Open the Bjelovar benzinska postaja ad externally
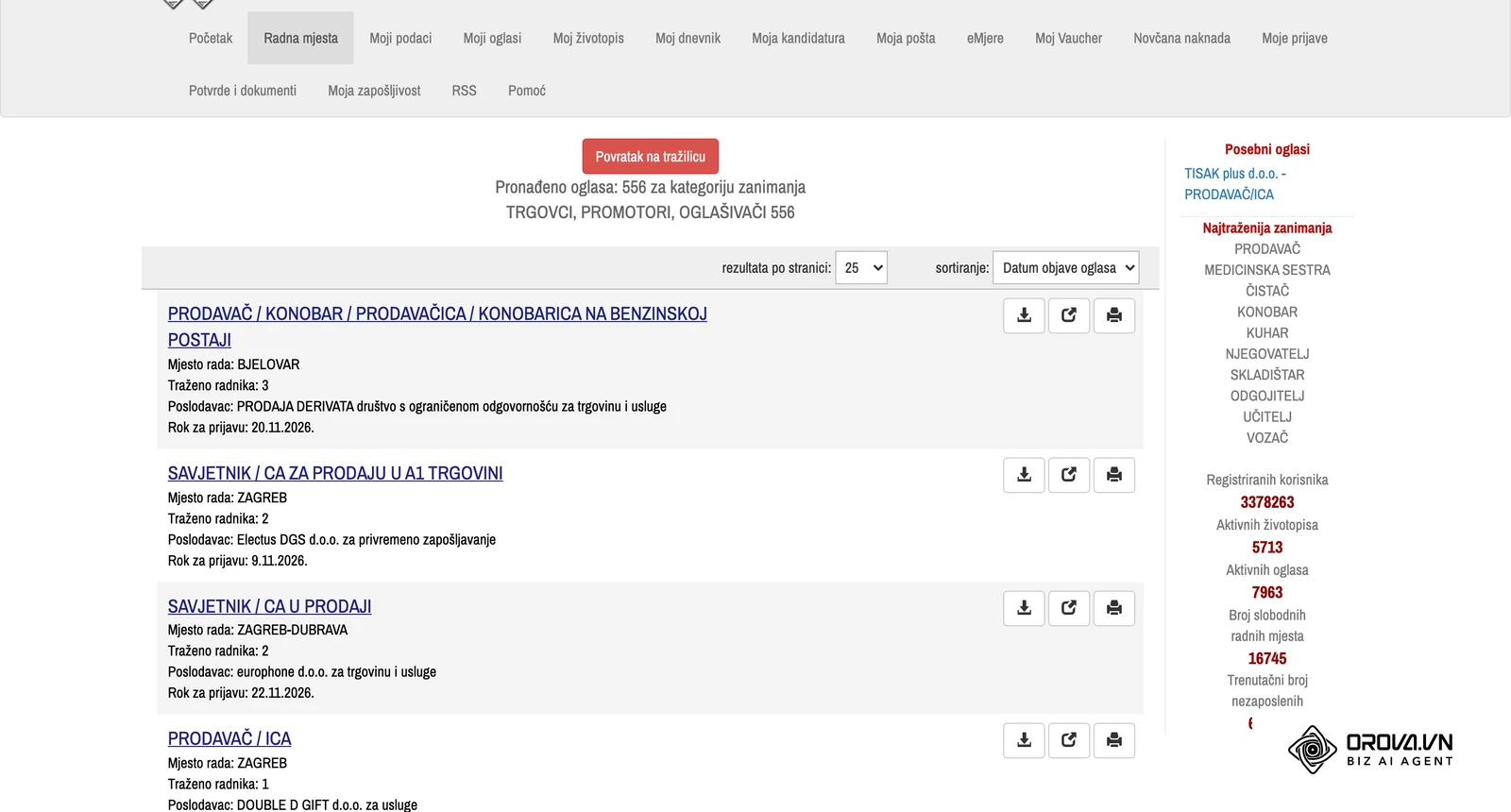Screen dimensions: 1511x812 (1069, 315)
